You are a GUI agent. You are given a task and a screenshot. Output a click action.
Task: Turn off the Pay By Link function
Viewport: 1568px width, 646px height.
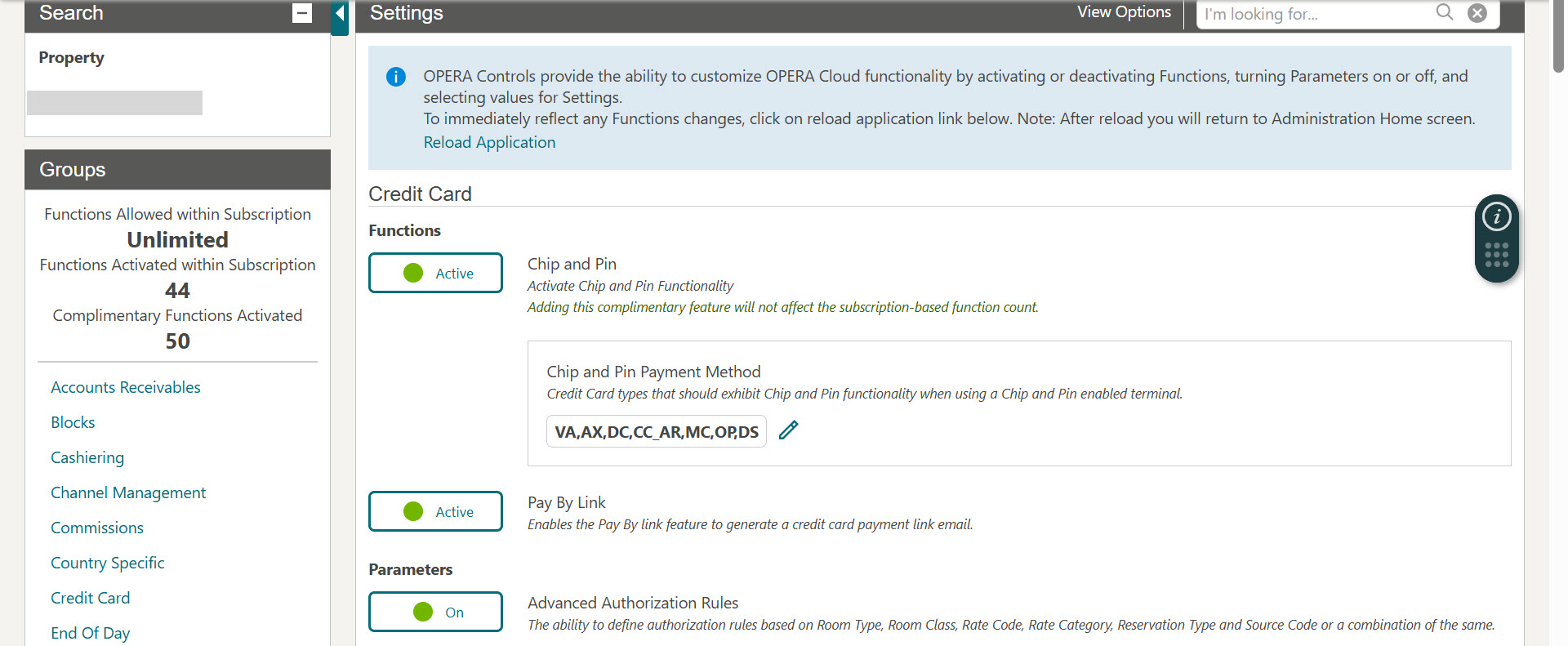[435, 511]
